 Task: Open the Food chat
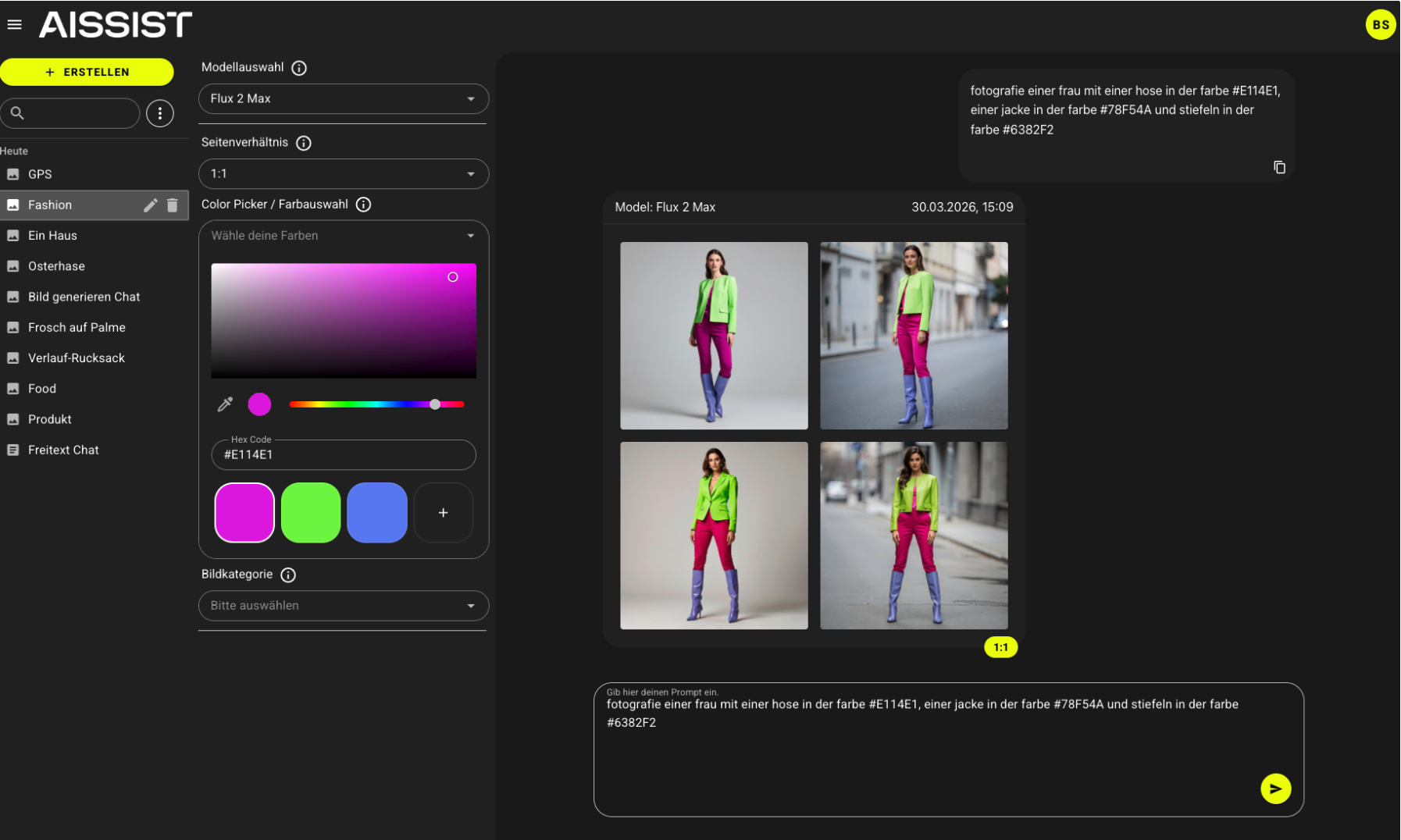point(94,389)
